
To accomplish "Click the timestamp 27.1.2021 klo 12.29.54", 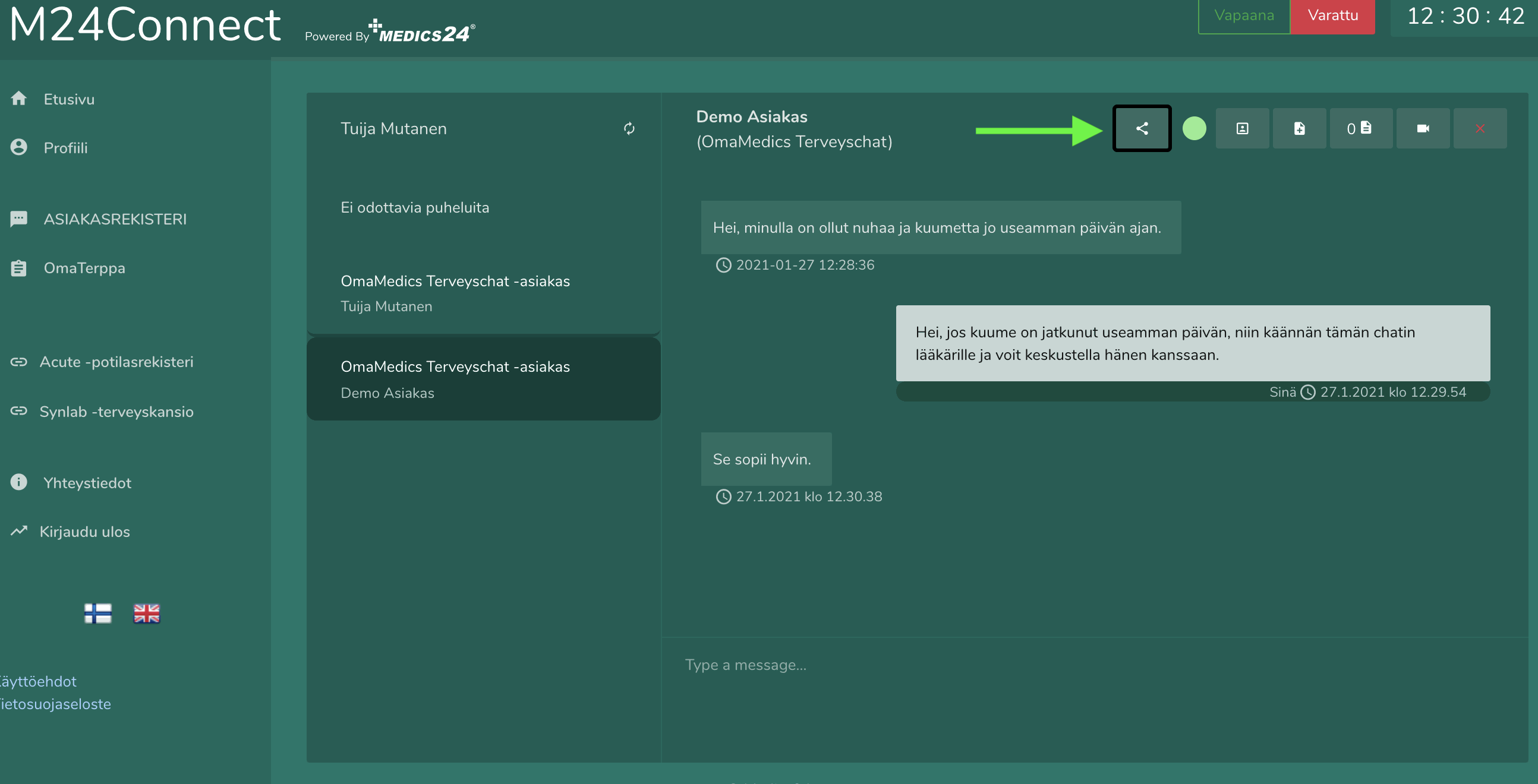I will (x=1392, y=392).
